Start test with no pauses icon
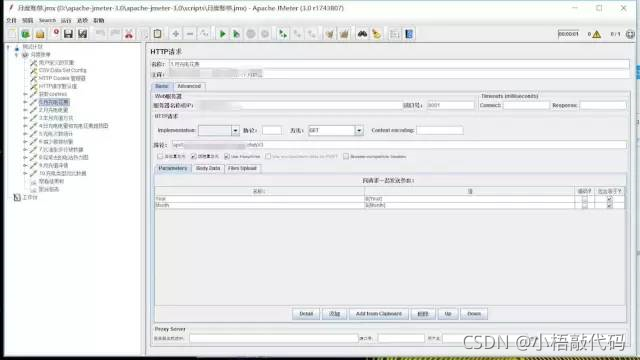This screenshot has height=360, width=640. (236, 34)
